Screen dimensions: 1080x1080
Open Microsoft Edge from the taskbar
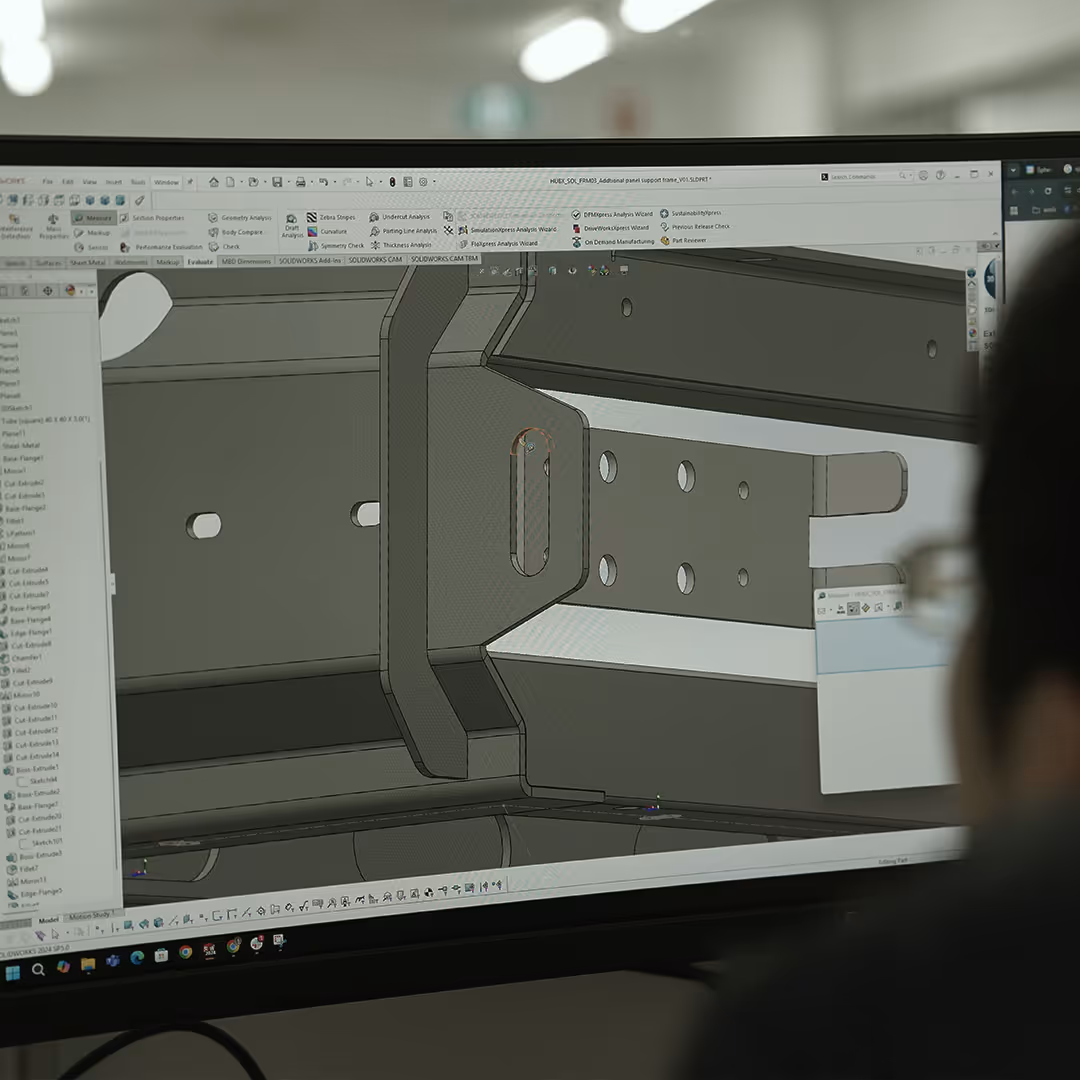(x=137, y=957)
